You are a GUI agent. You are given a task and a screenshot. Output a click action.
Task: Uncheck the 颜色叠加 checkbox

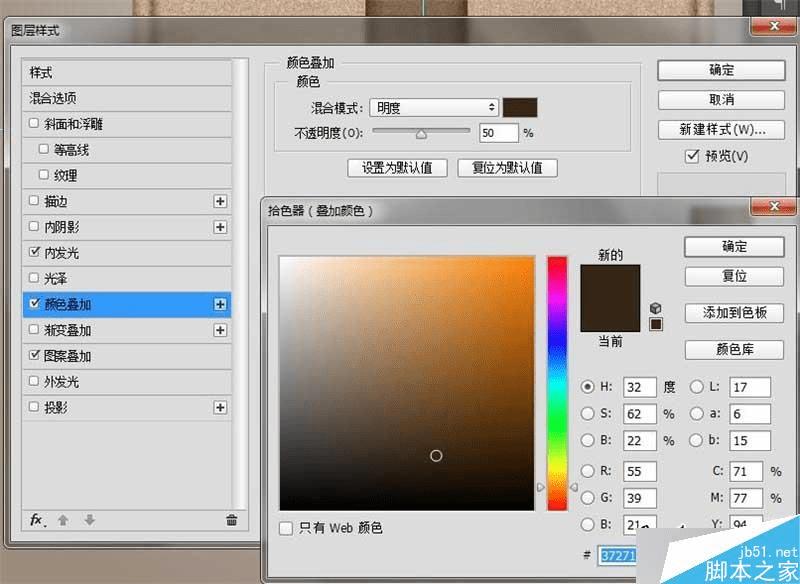point(34,303)
